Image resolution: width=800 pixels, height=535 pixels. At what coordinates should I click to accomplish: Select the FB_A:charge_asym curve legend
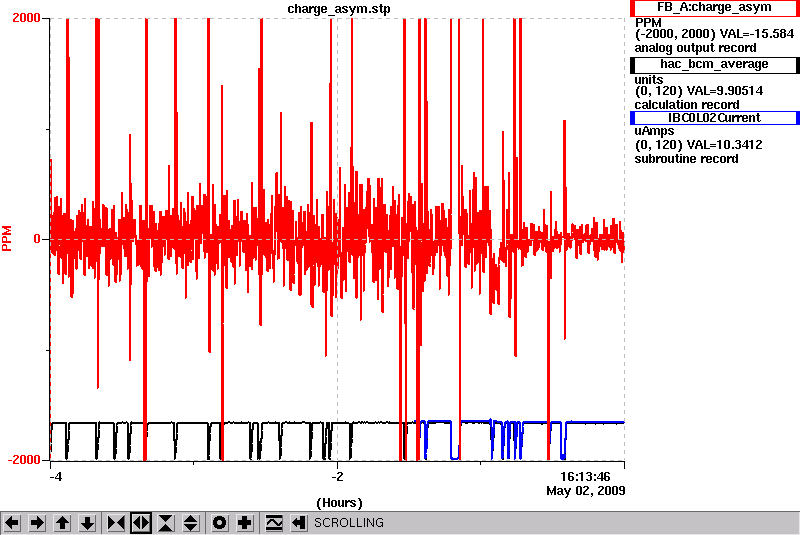pos(714,8)
